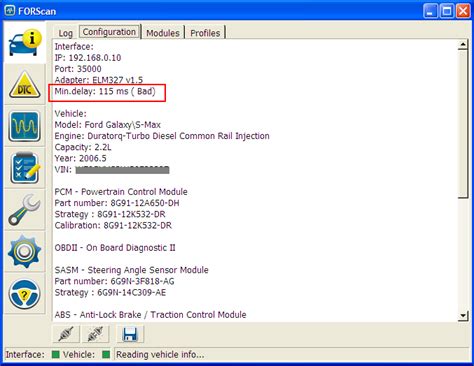The image size is (474, 366).
Task: Click the 'Year: 2006.5' line
Action: [81, 158]
